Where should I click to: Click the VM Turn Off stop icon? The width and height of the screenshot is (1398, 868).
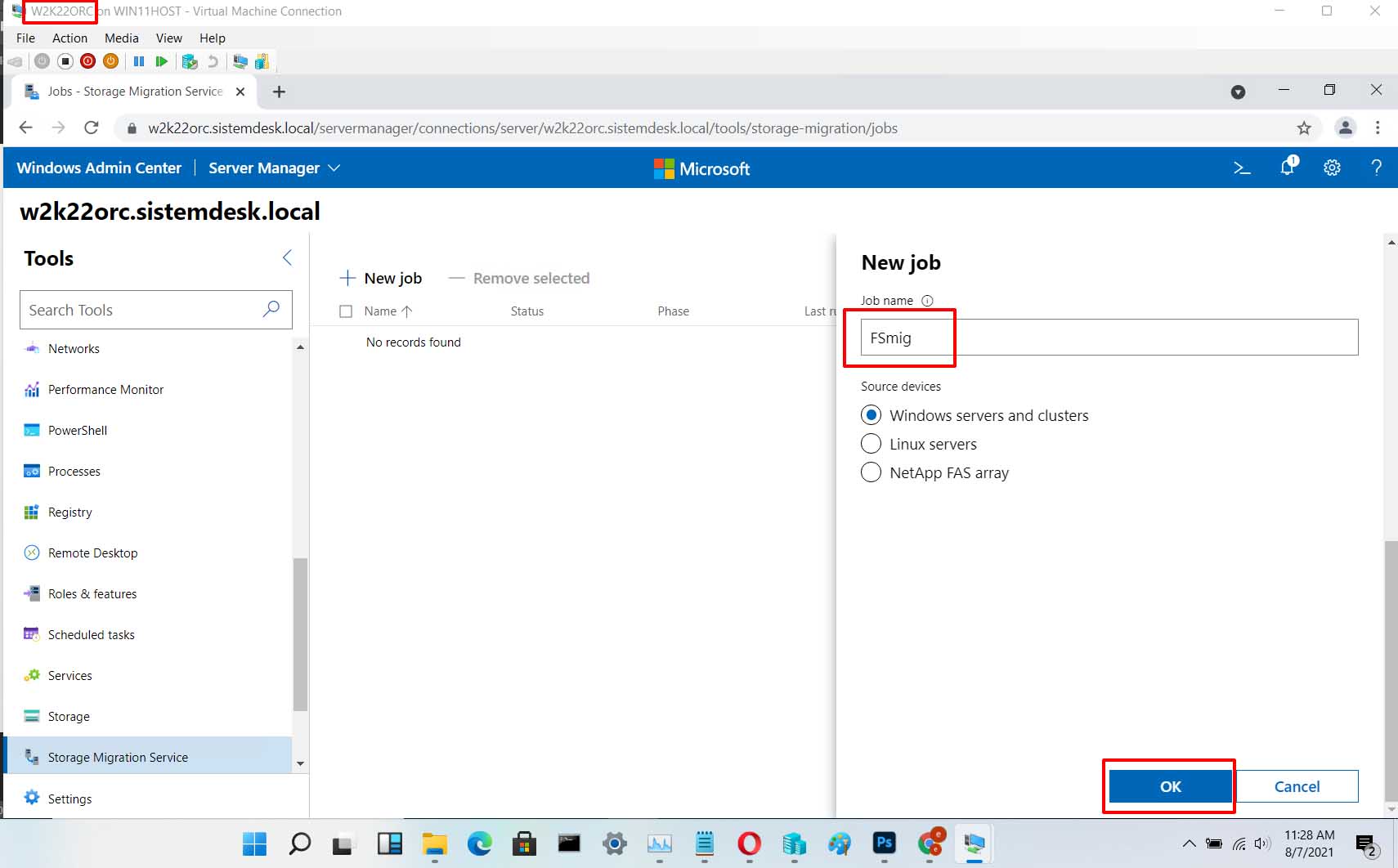(x=65, y=61)
